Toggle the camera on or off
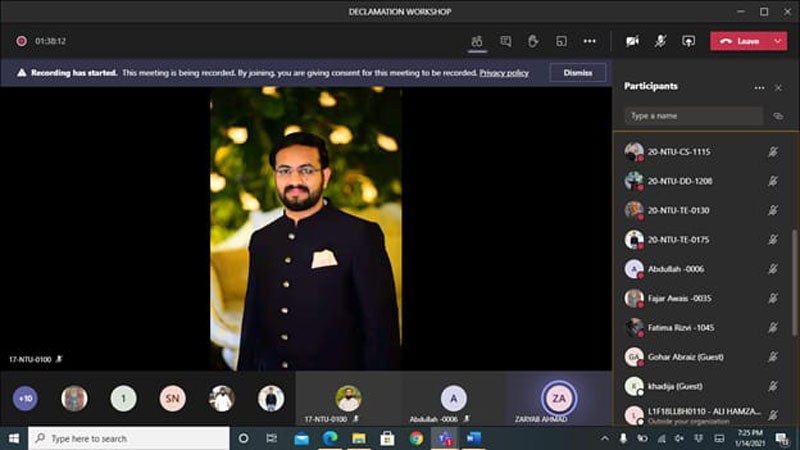 [632, 41]
